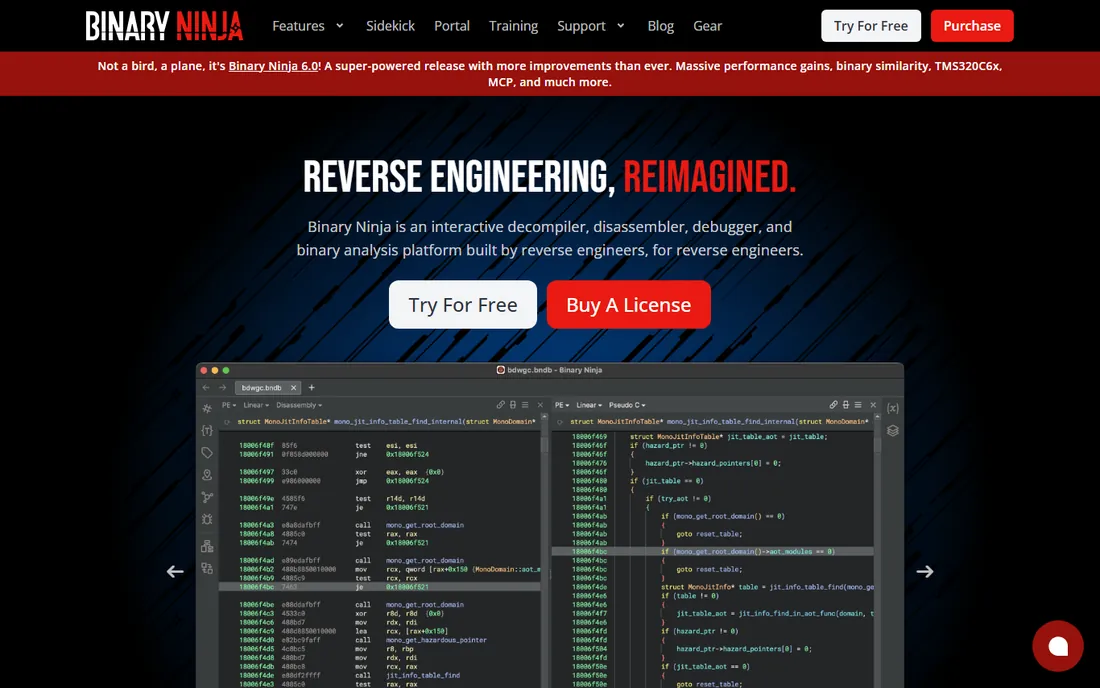Click the REVERSE ENGINEERING, REIMAGINED headline
This screenshot has height=688, width=1100.
(549, 177)
